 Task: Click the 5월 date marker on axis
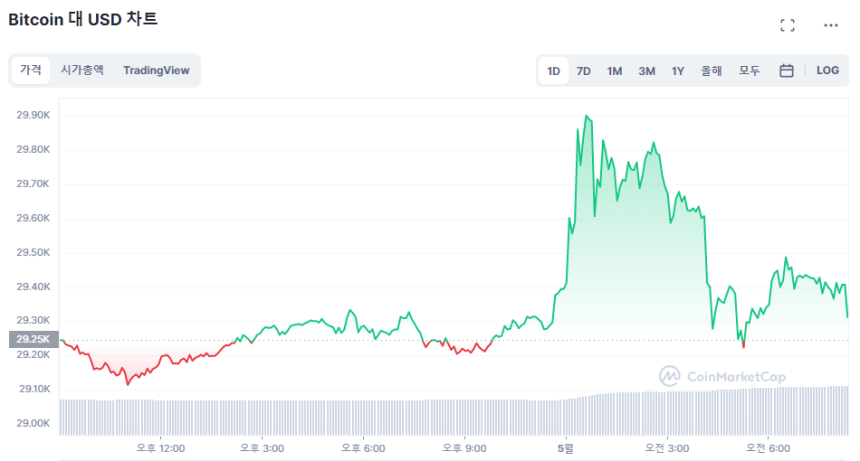pyautogui.click(x=566, y=448)
